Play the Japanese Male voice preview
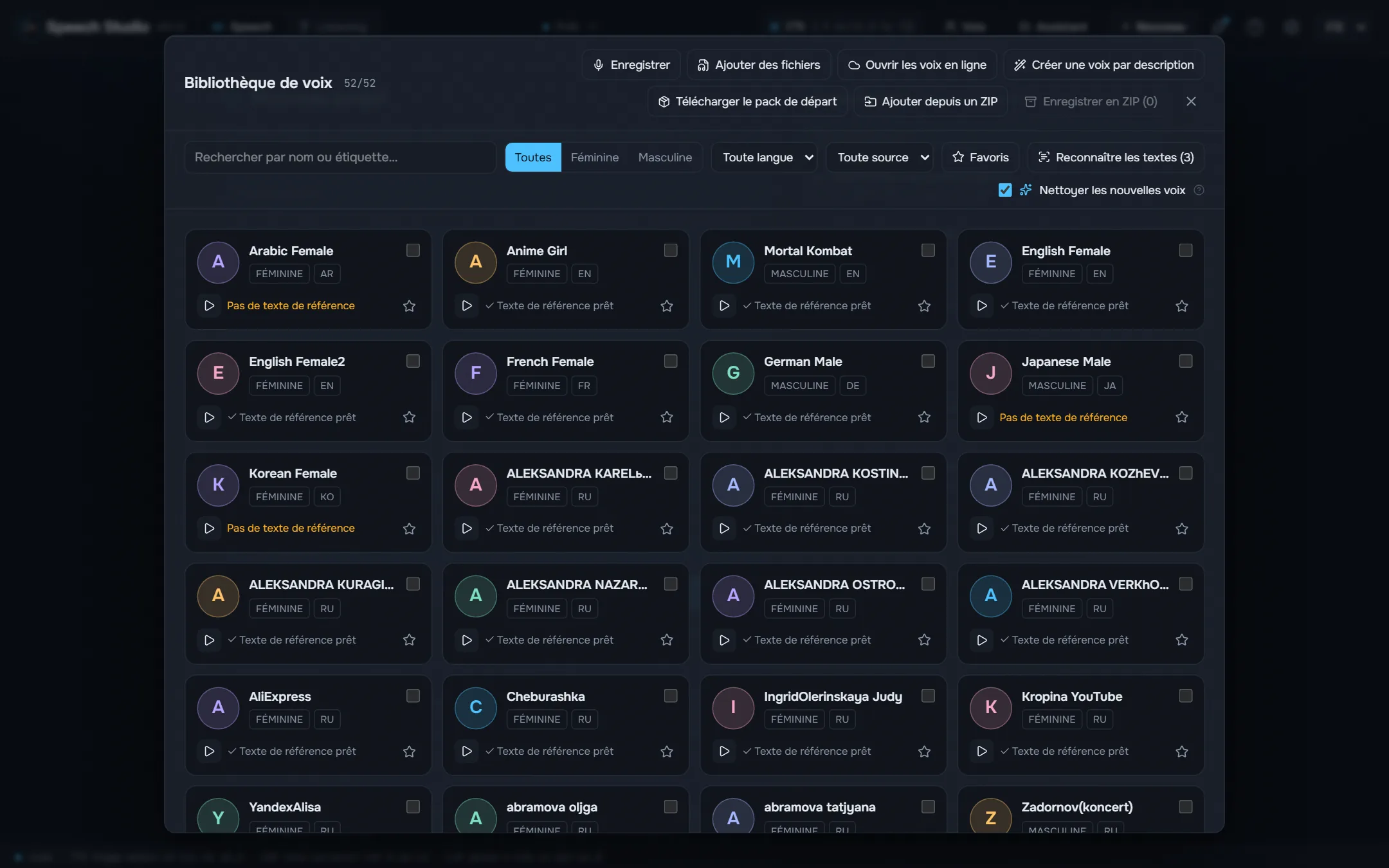The width and height of the screenshot is (1389, 868). coord(982,417)
